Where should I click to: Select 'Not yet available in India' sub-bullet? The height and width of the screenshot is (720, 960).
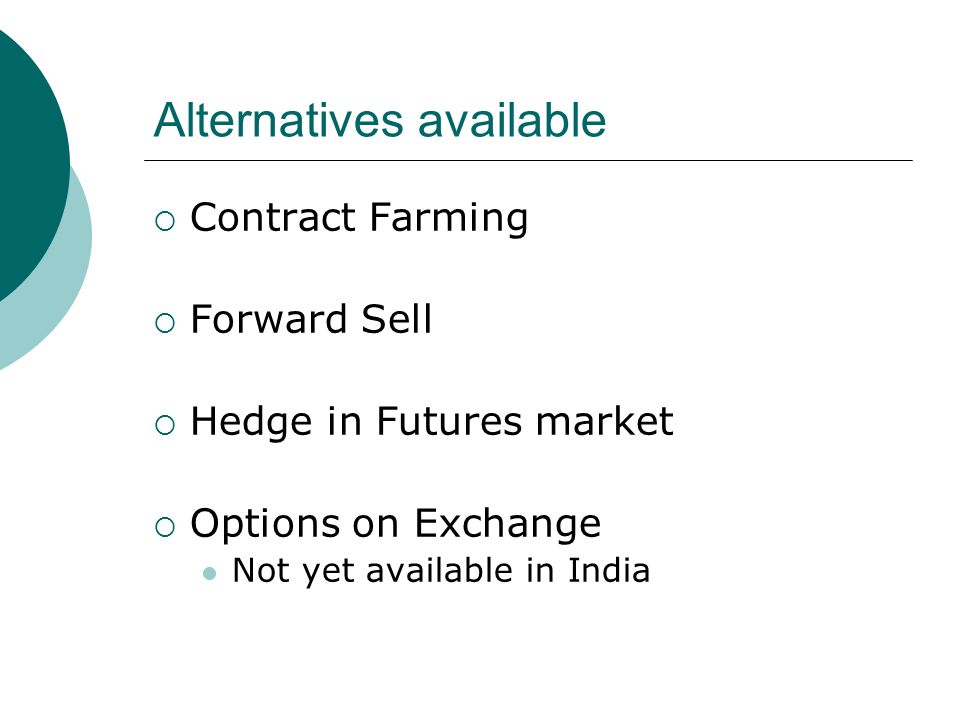tap(441, 572)
